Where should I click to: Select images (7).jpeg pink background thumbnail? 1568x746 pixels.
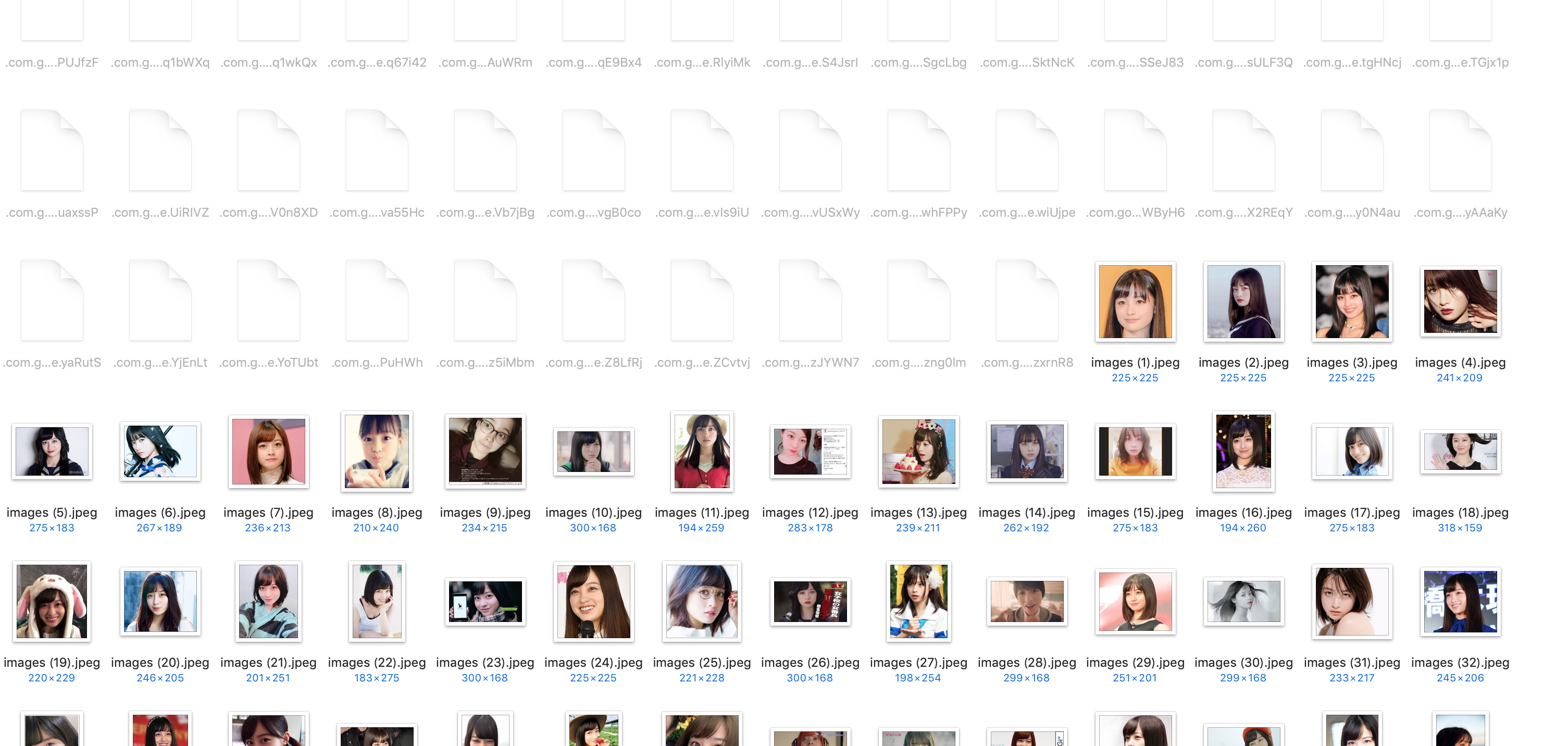coord(268,452)
